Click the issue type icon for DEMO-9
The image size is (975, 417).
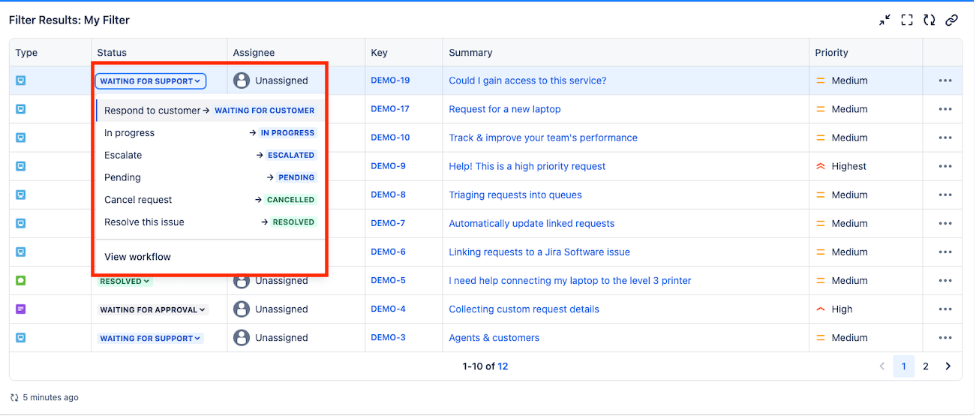(21, 166)
